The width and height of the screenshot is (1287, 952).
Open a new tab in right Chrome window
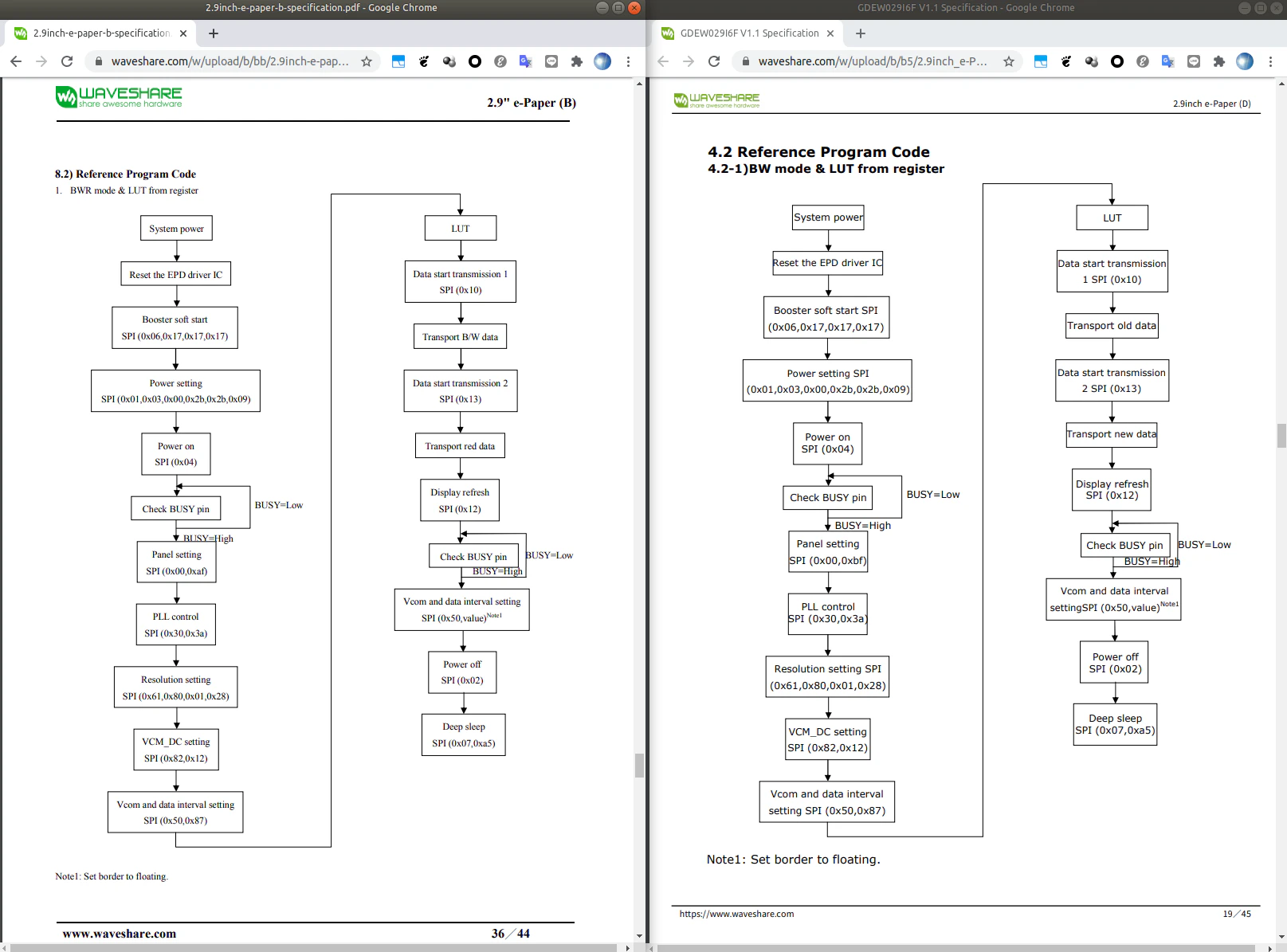pyautogui.click(x=861, y=33)
